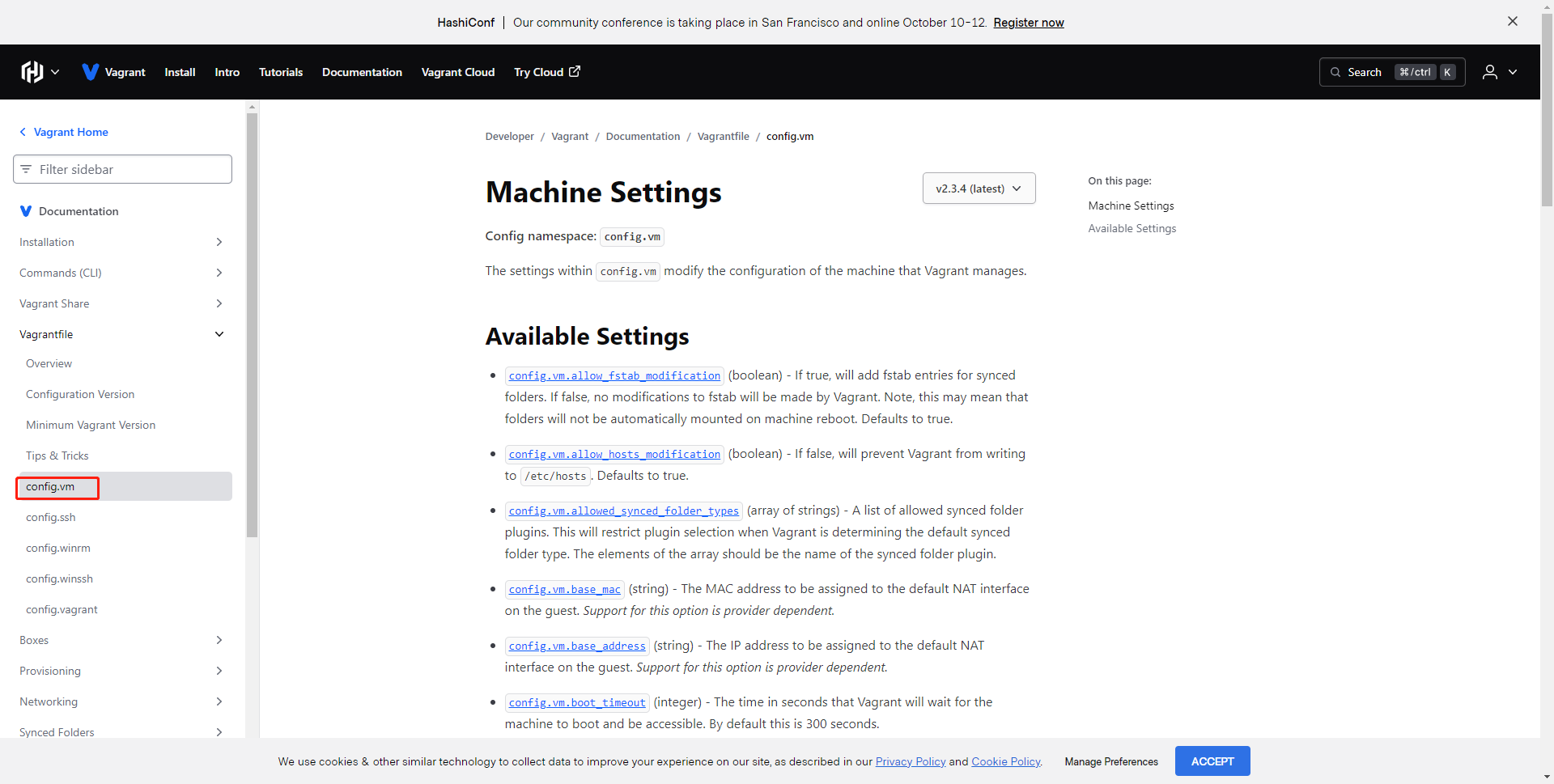Image resolution: width=1554 pixels, height=784 pixels.
Task: Click config.vm.boot_timeout link
Action: 577,702
